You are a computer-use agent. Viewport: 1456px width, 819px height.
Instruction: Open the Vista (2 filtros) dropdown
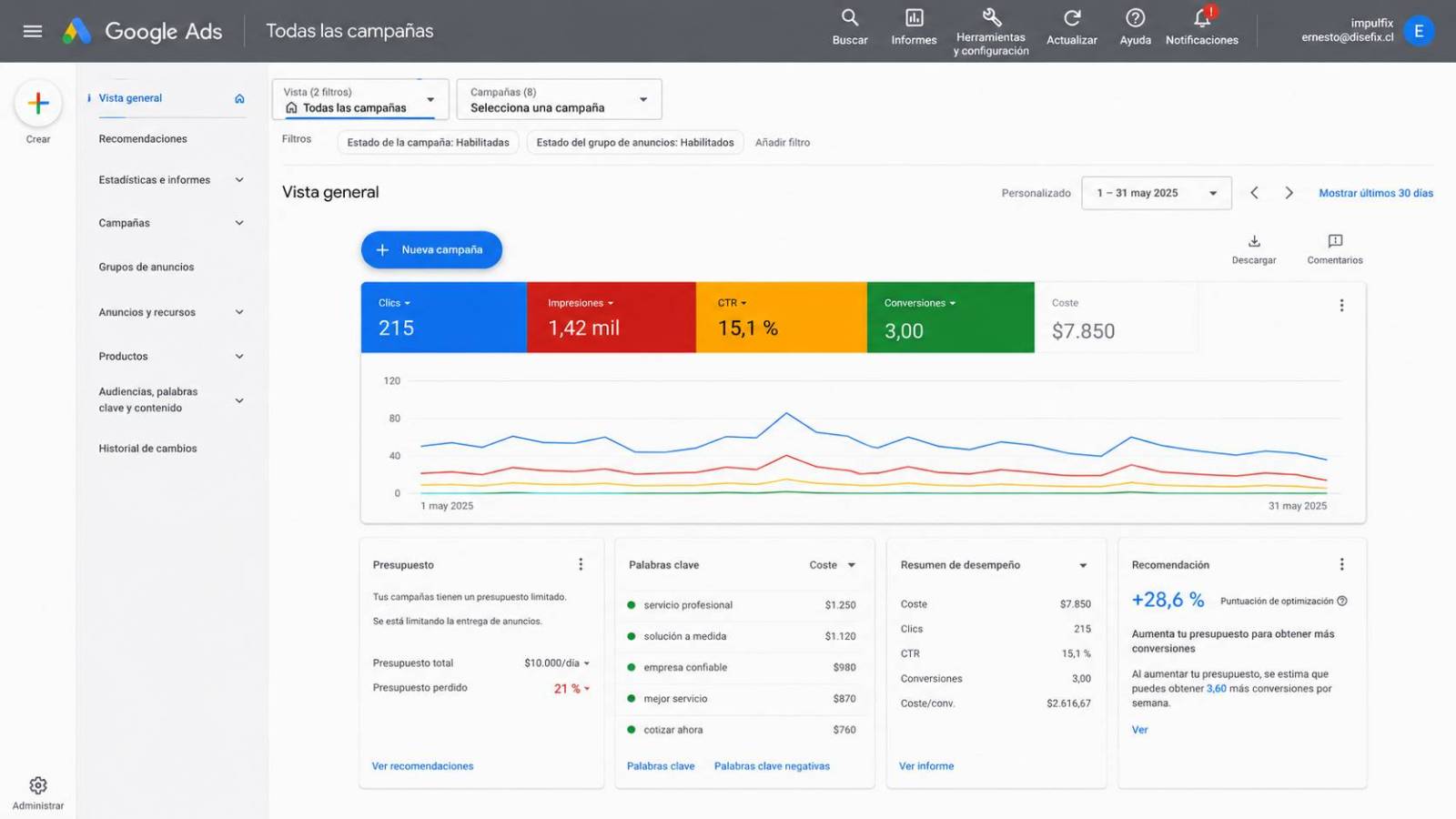click(360, 99)
